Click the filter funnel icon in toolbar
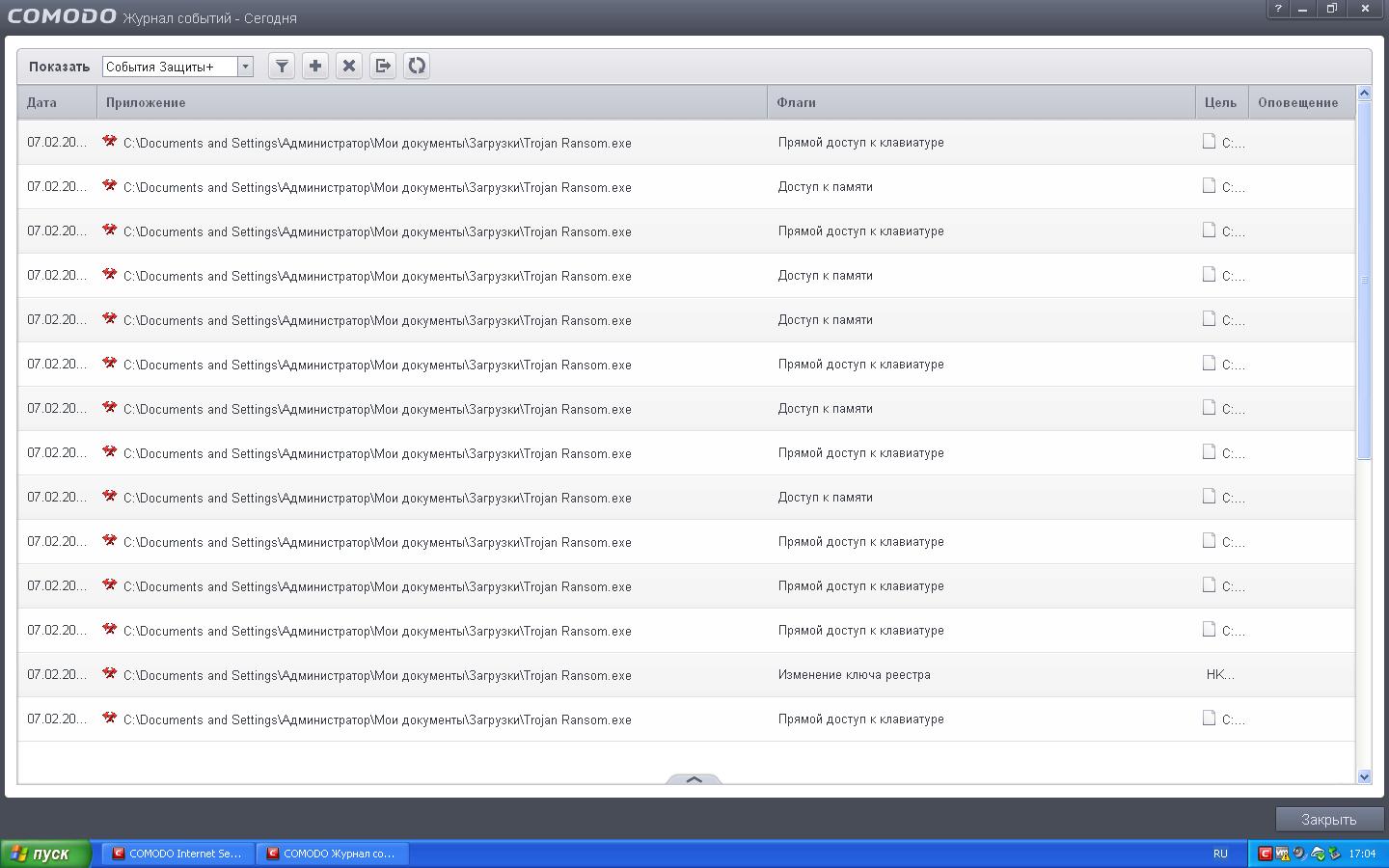This screenshot has height=868, width=1389. point(282,66)
